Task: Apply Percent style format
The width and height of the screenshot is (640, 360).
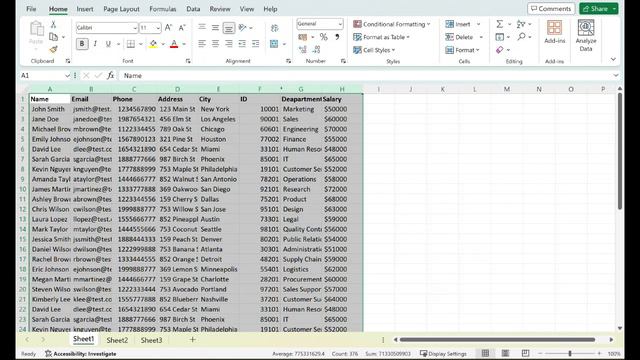Action: click(324, 37)
